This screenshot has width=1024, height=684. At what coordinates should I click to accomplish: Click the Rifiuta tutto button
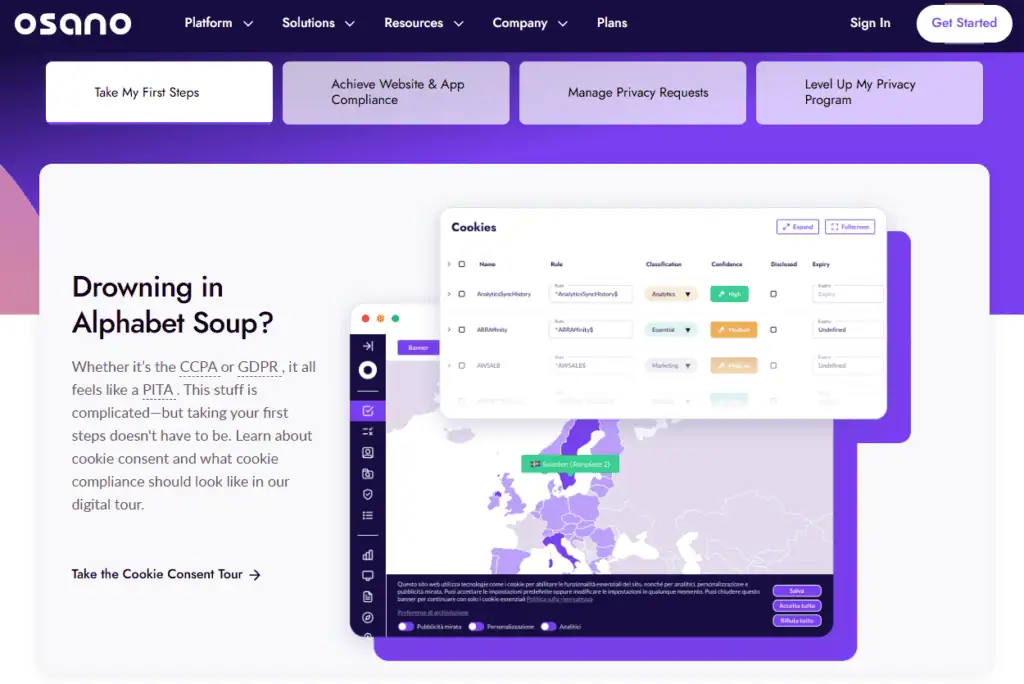797,621
